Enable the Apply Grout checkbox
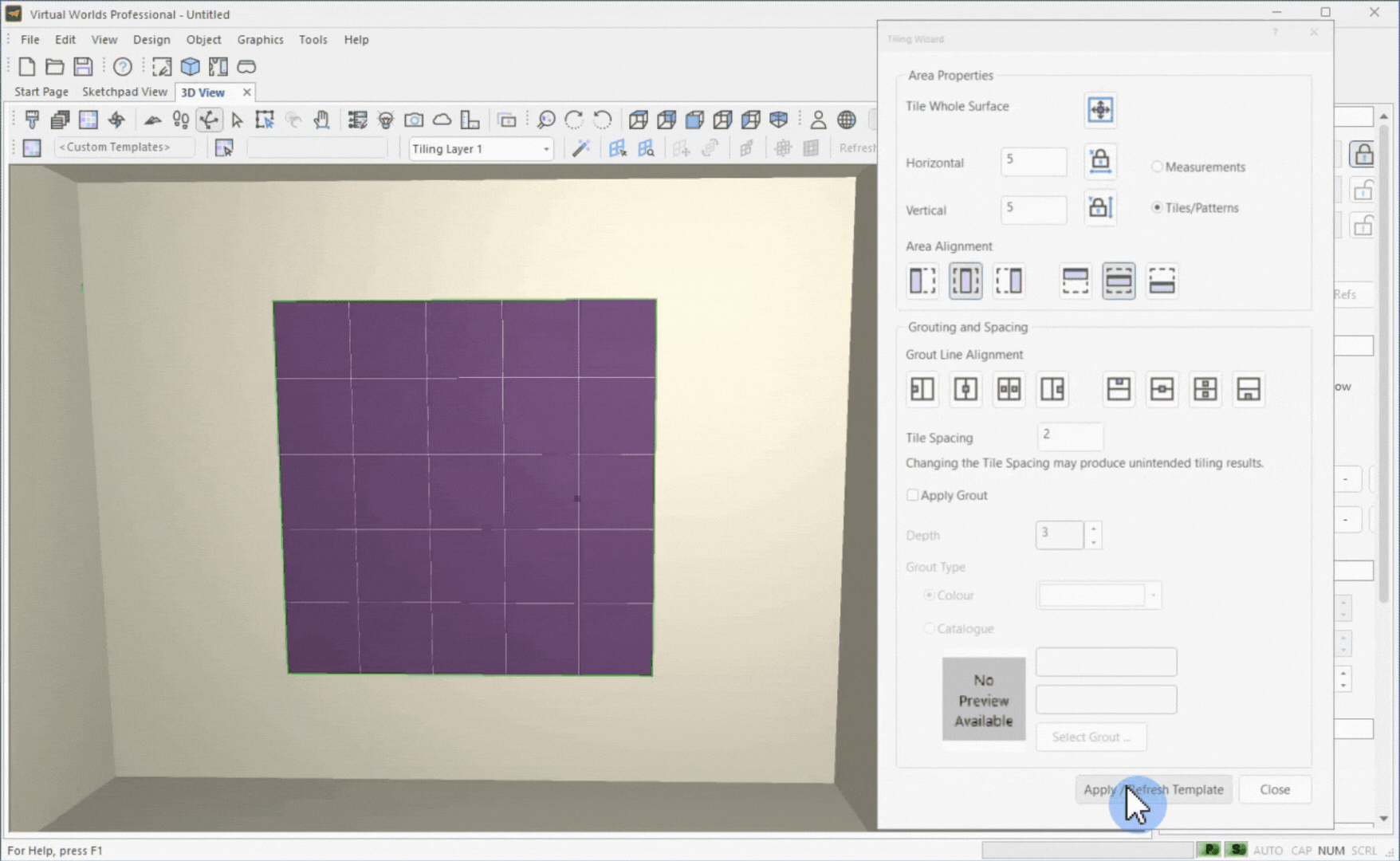The width and height of the screenshot is (1400, 861). coord(912,495)
